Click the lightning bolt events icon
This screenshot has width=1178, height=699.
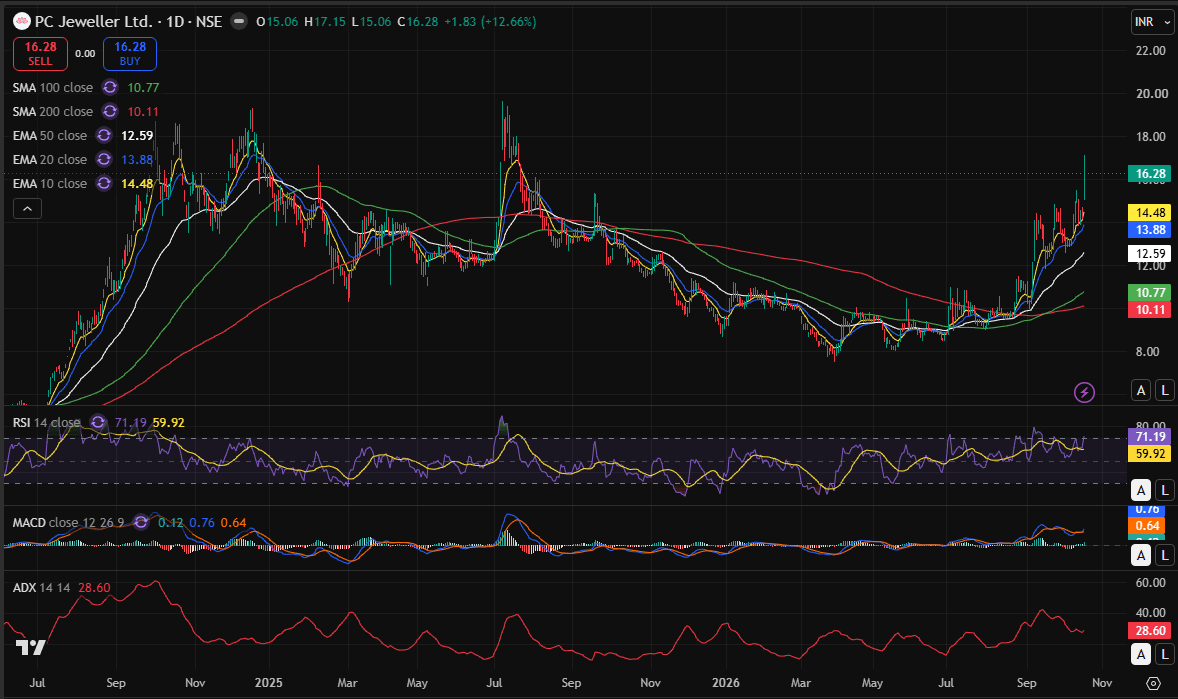(1084, 392)
